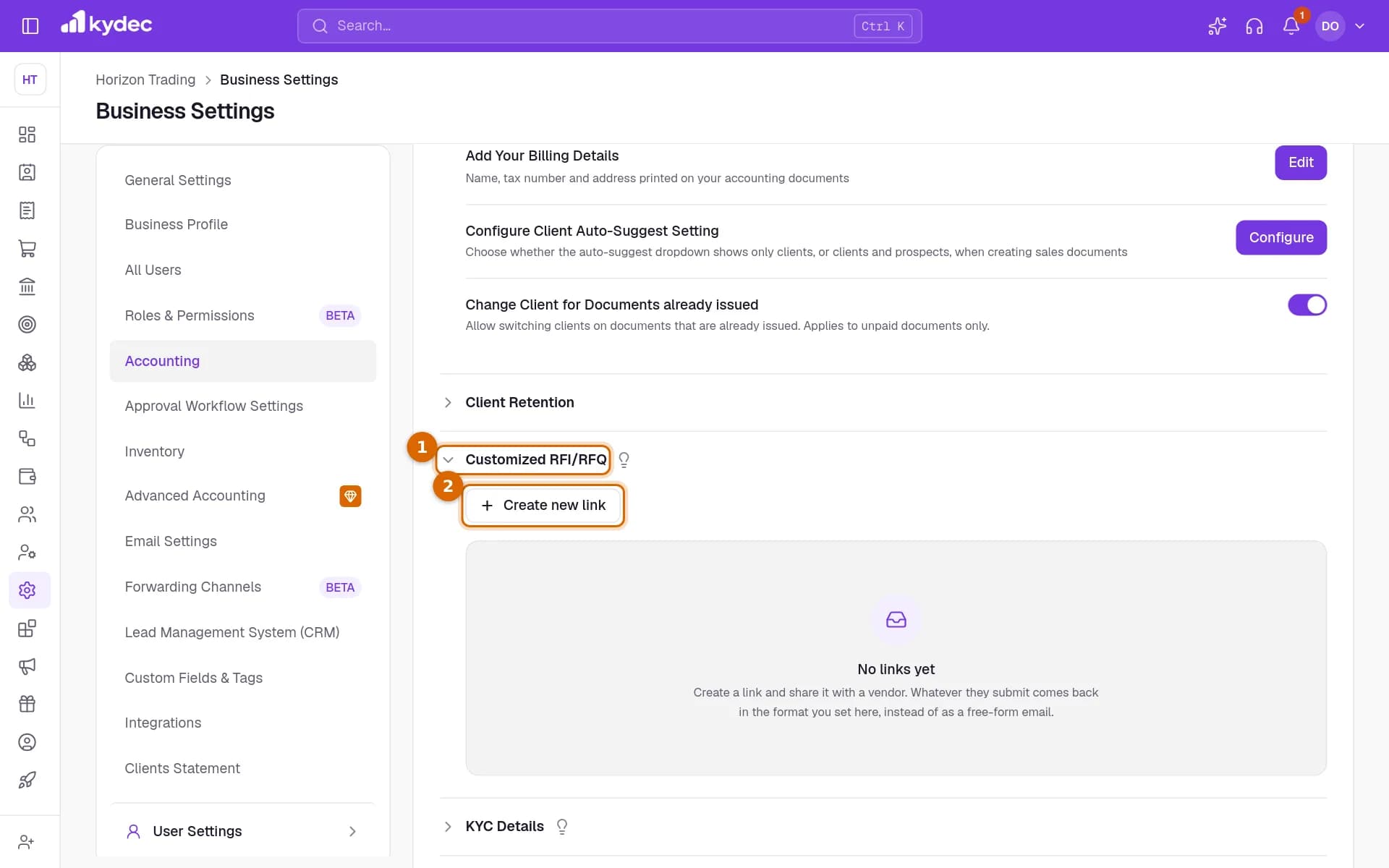
Task: Open the contacts badge icon in sidebar
Action: tap(27, 172)
